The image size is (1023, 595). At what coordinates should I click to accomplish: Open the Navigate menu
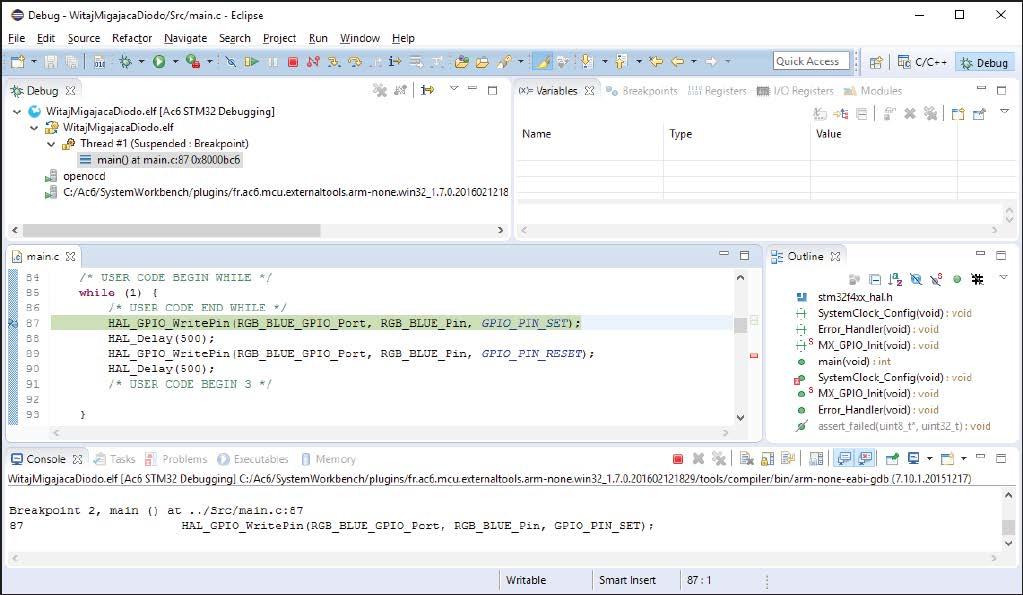(185, 38)
